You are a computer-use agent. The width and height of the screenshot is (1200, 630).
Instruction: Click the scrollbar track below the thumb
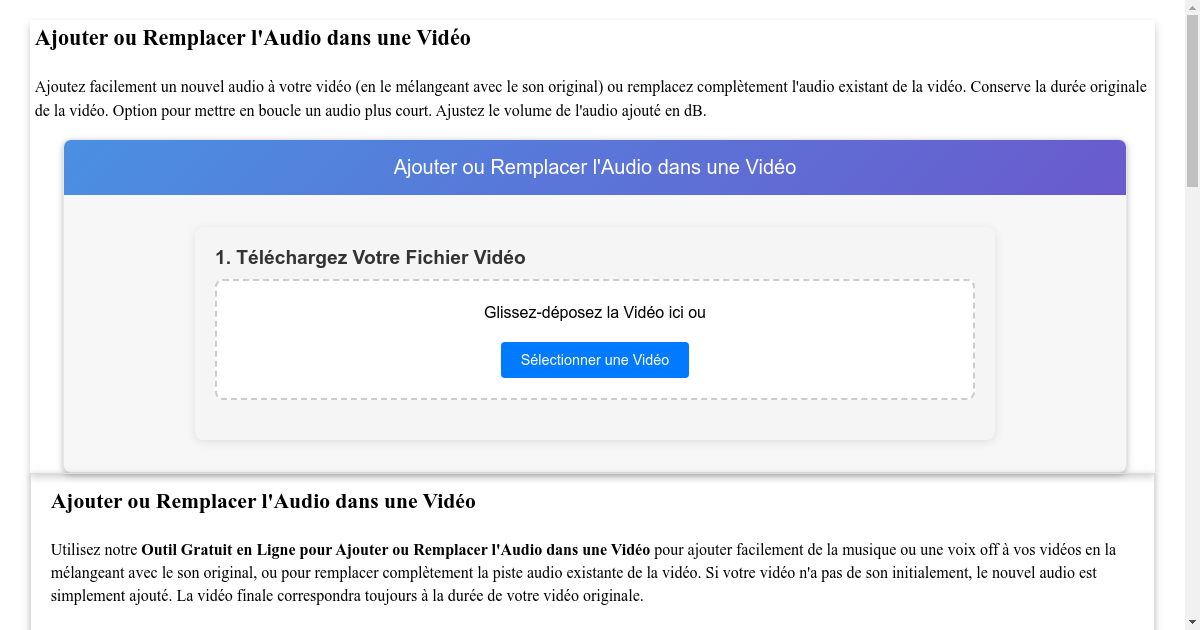[1191, 400]
